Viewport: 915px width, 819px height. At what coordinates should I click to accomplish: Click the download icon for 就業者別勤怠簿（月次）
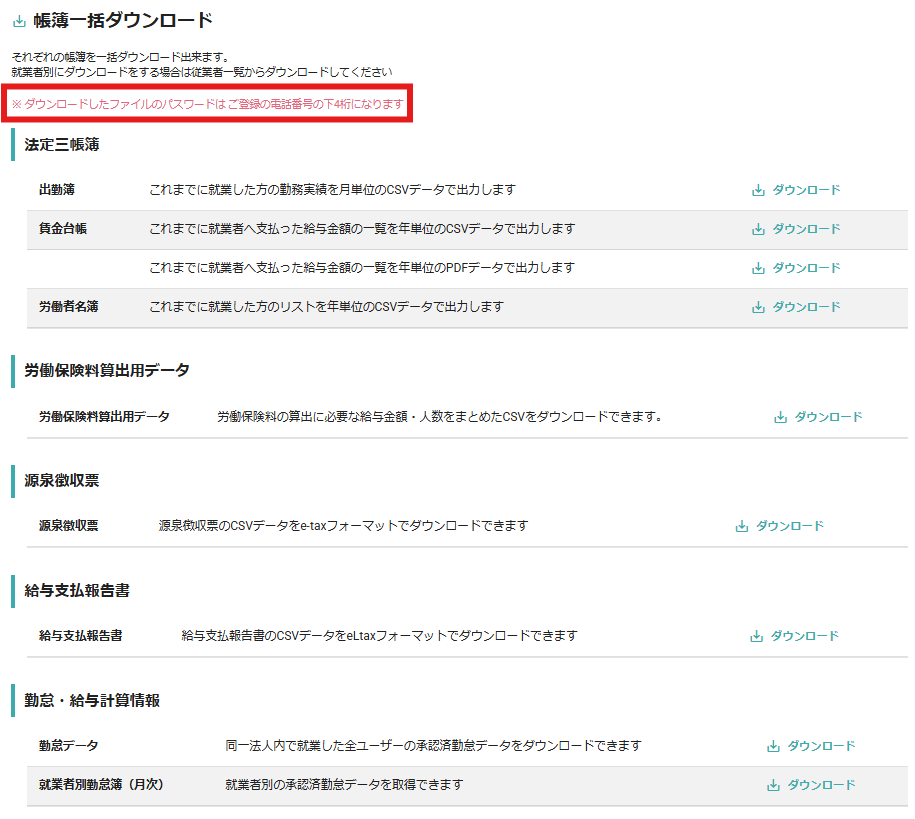click(773, 785)
